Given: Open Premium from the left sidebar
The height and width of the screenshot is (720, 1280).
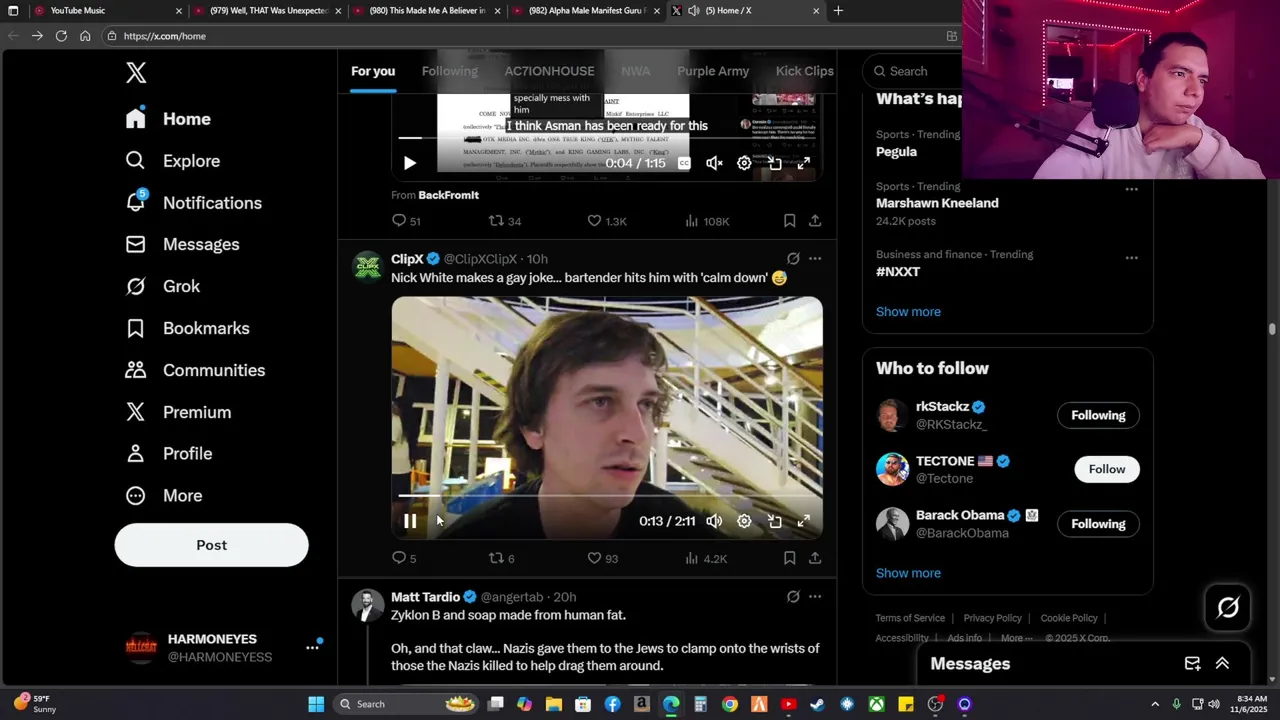Looking at the screenshot, I should click(x=178, y=412).
